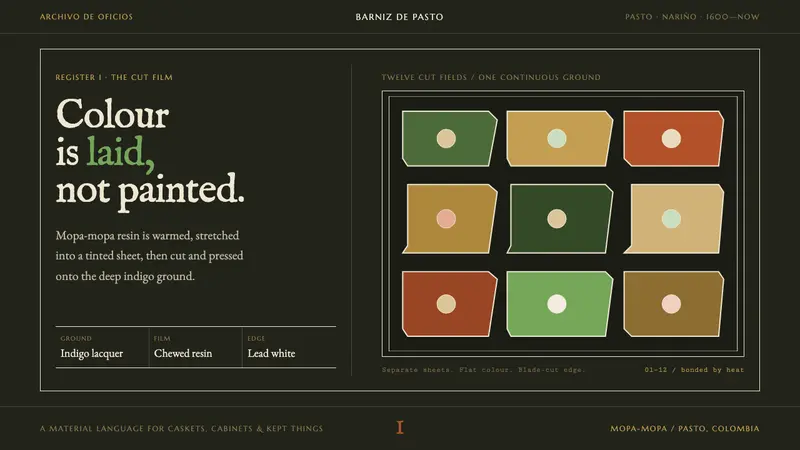The height and width of the screenshot is (450, 800).
Task: Click the Mopa-mopa resin description paragraph
Action: 149,256
